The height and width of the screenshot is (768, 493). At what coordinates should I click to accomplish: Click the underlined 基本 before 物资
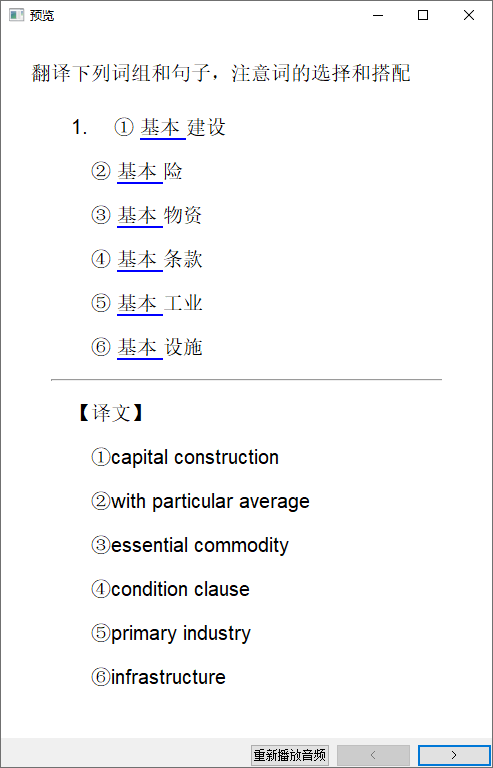pos(140,216)
